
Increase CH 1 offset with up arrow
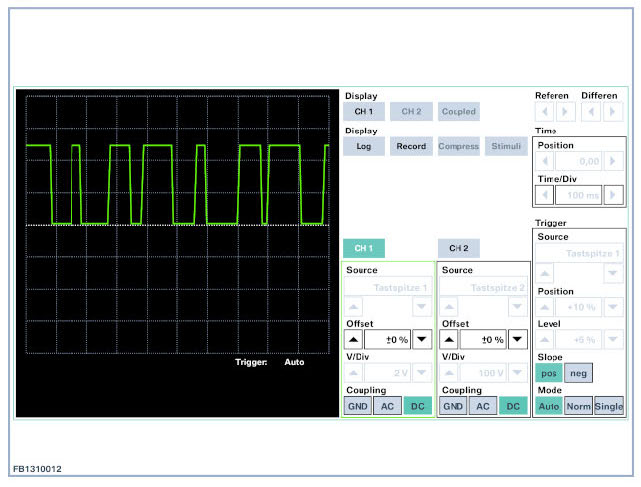point(354,340)
